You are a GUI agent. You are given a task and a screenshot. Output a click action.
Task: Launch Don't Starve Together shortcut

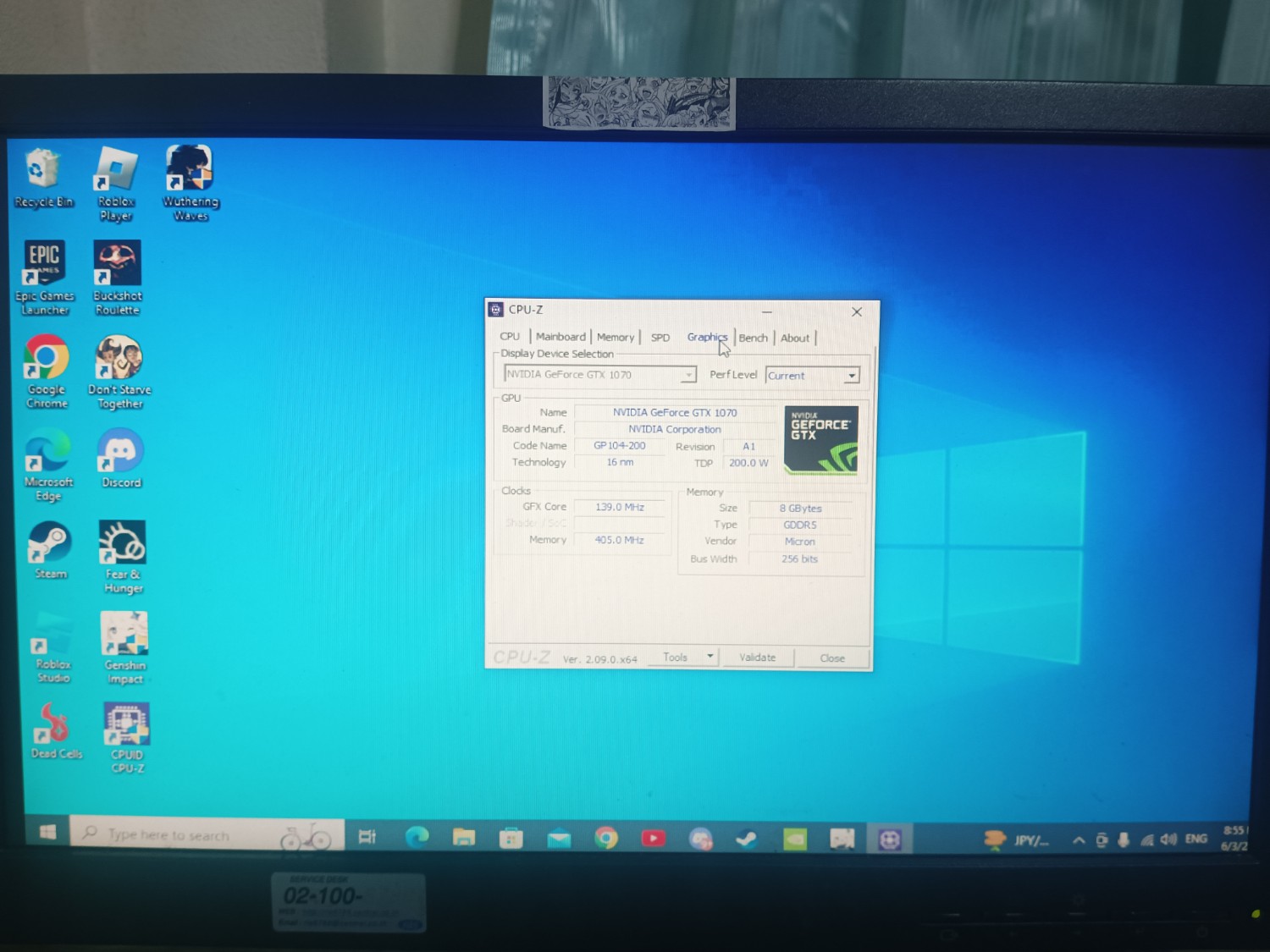pos(119,372)
